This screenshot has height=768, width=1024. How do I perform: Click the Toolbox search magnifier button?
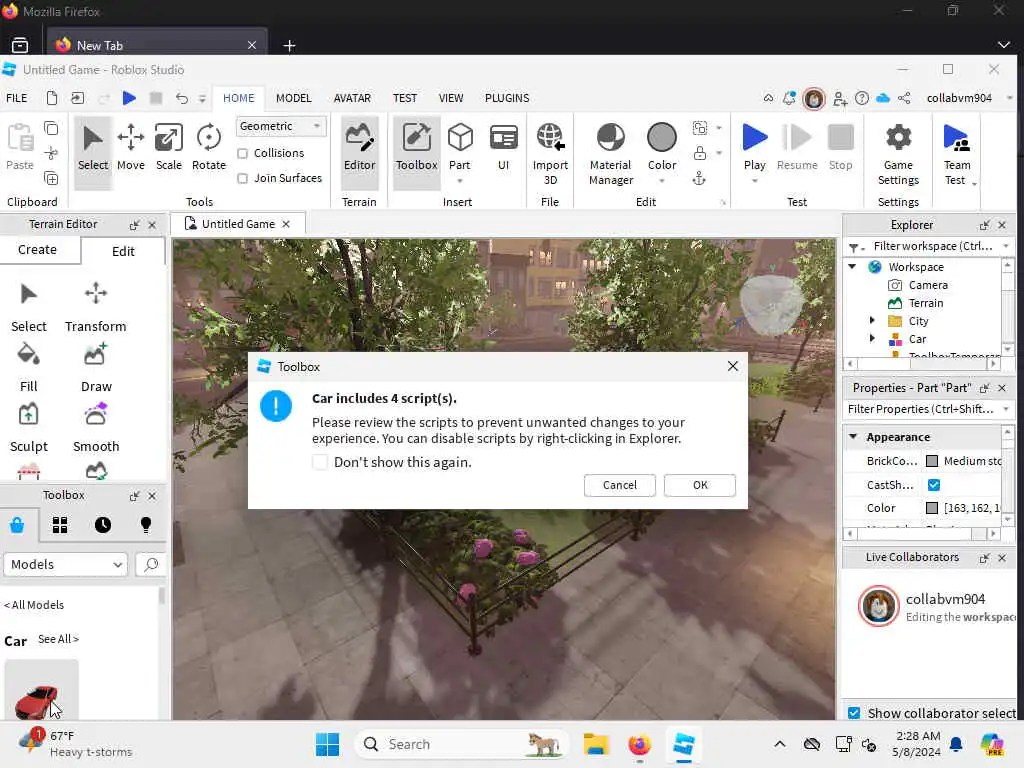tap(151, 564)
